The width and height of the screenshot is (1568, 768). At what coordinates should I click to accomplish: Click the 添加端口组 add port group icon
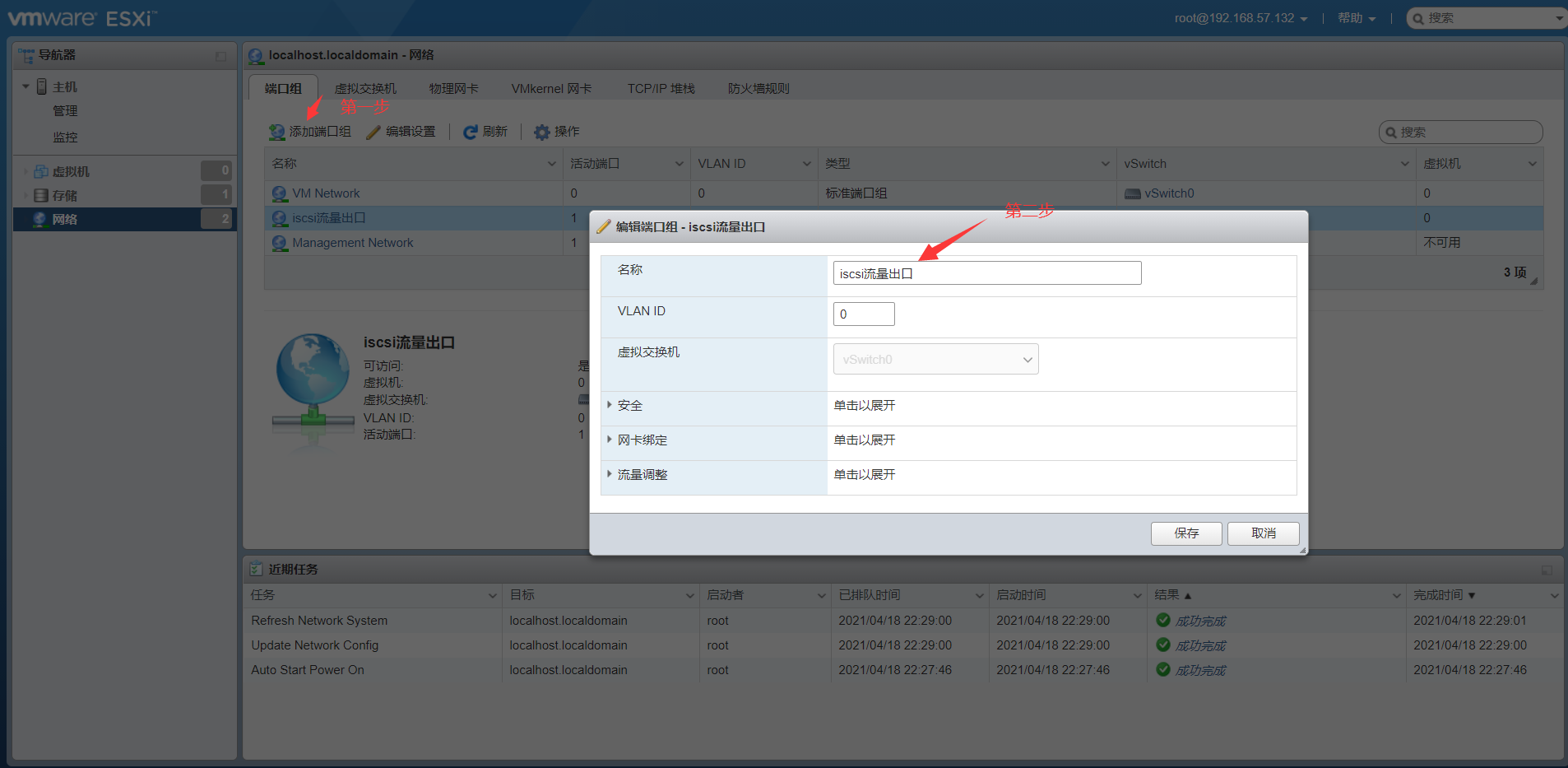tap(276, 131)
